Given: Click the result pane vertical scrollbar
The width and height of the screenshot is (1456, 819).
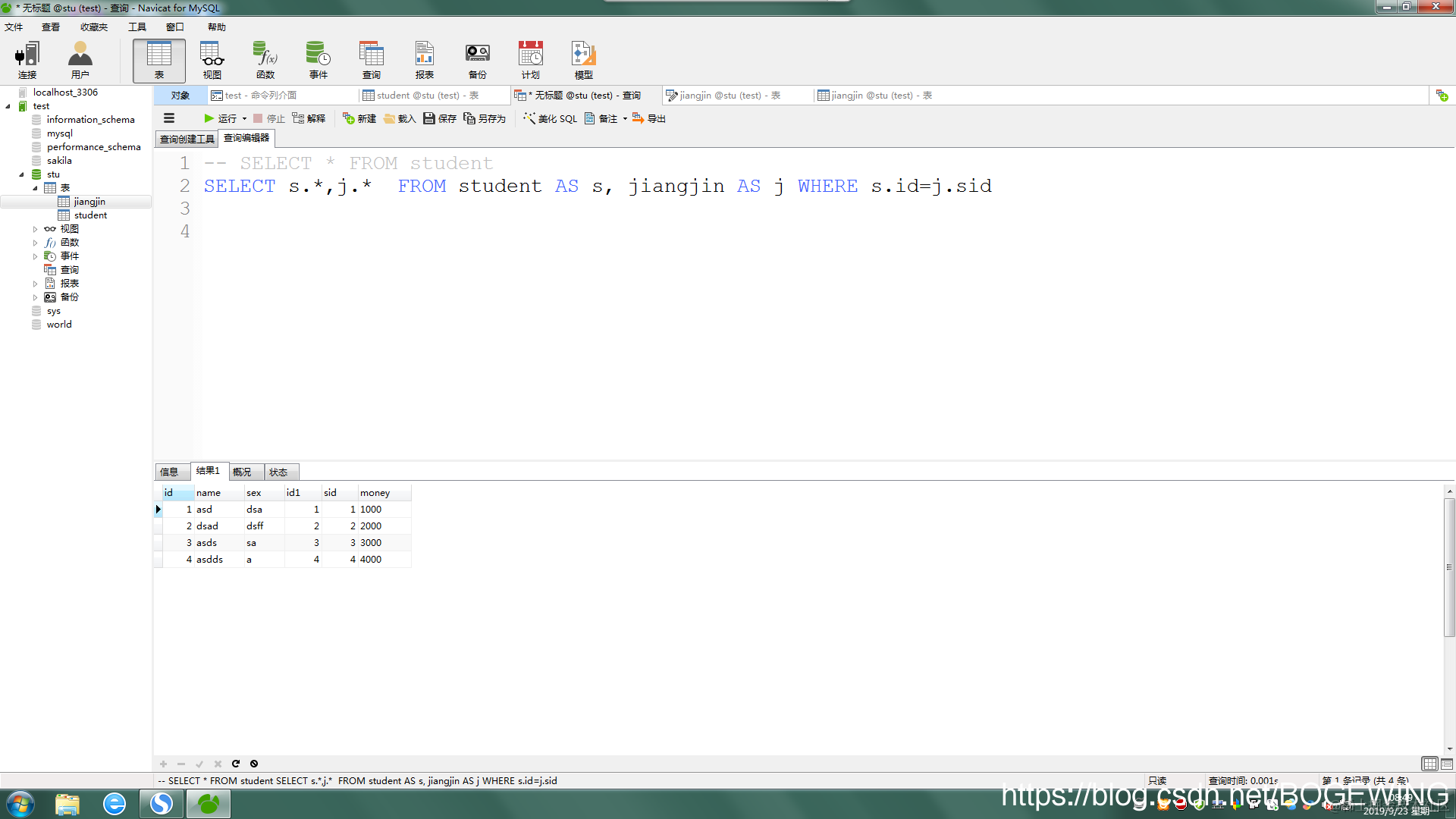Looking at the screenshot, I should 1449,569.
